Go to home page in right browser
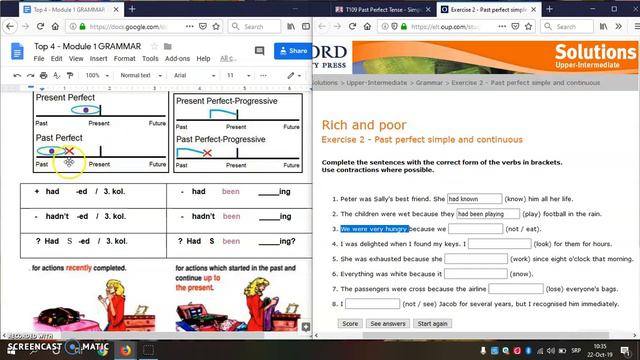 tap(367, 27)
